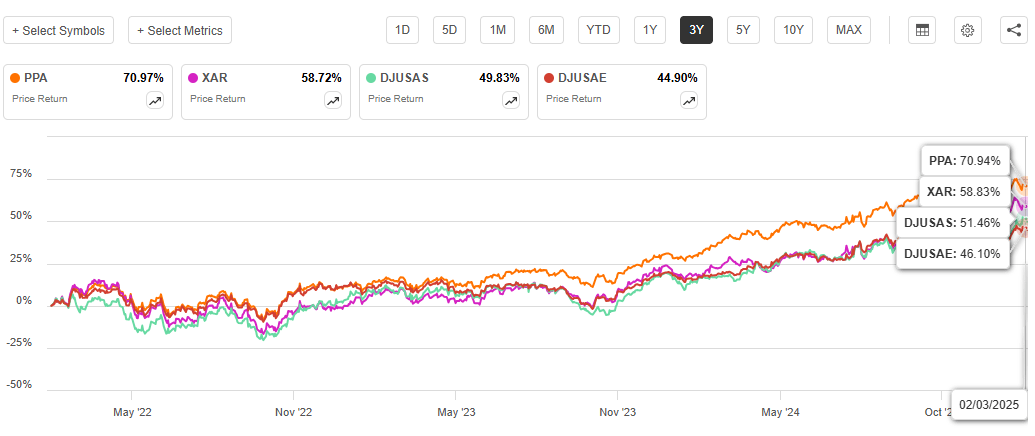This screenshot has width=1035, height=436.
Task: Choose the 1Y time range
Action: (x=650, y=30)
